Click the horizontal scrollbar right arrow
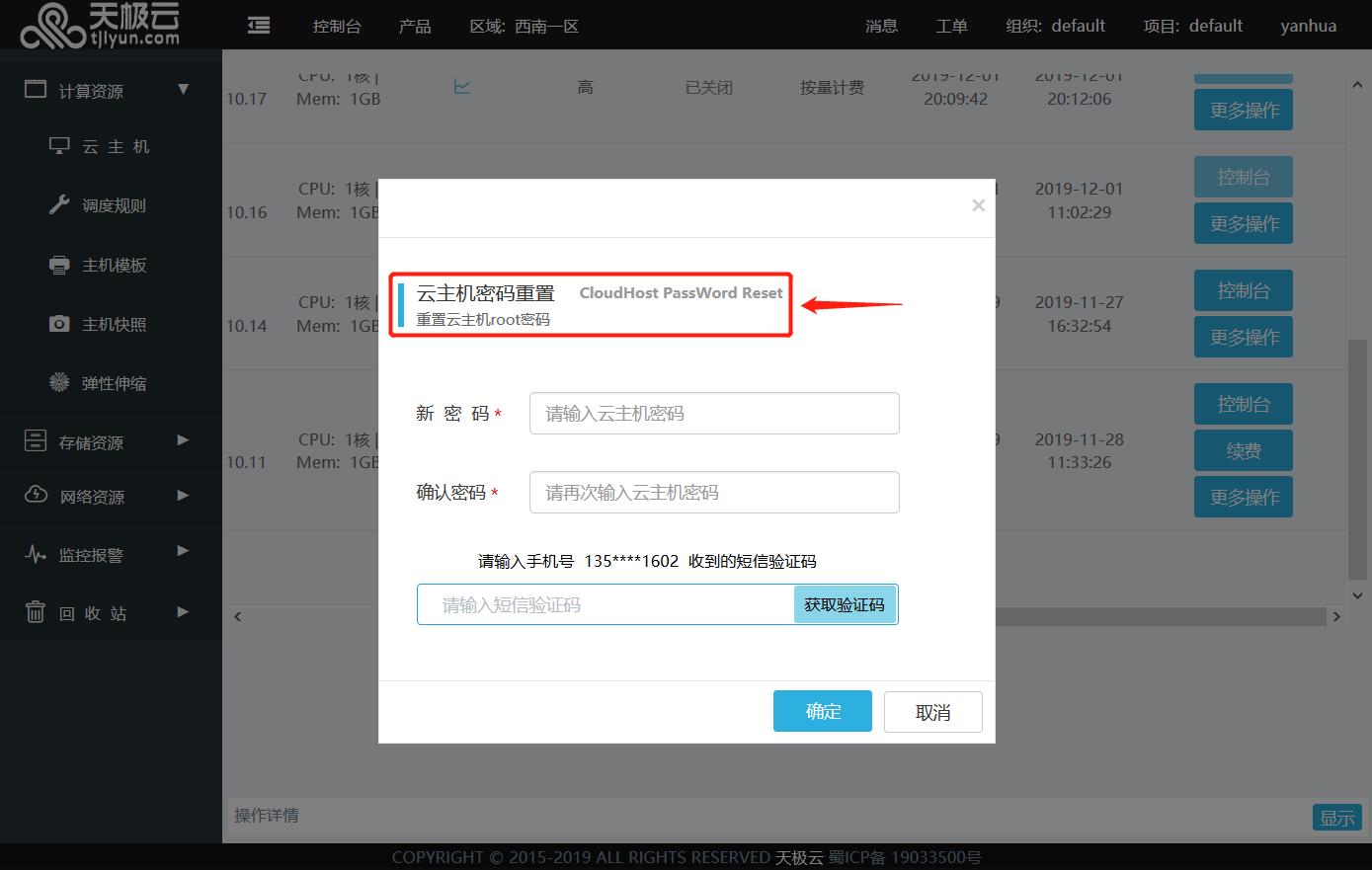1372x870 pixels. point(1336,616)
